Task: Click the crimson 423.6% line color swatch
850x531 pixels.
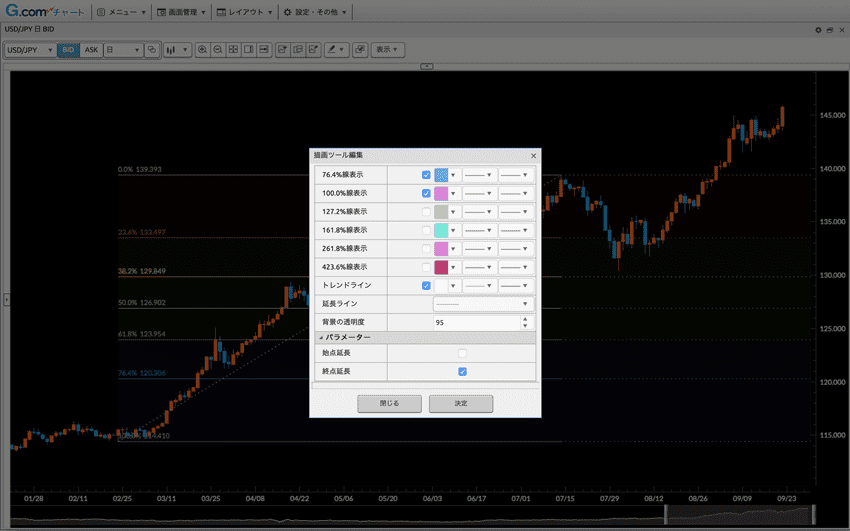Action: 441,267
